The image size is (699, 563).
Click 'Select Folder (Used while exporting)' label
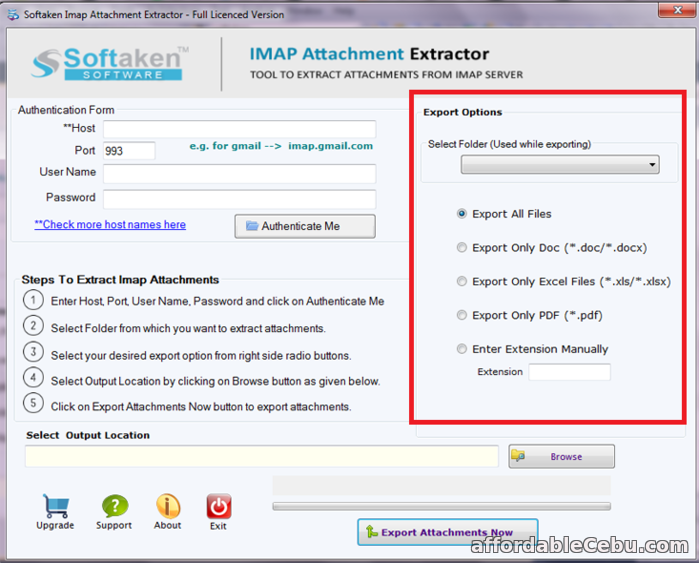510,144
